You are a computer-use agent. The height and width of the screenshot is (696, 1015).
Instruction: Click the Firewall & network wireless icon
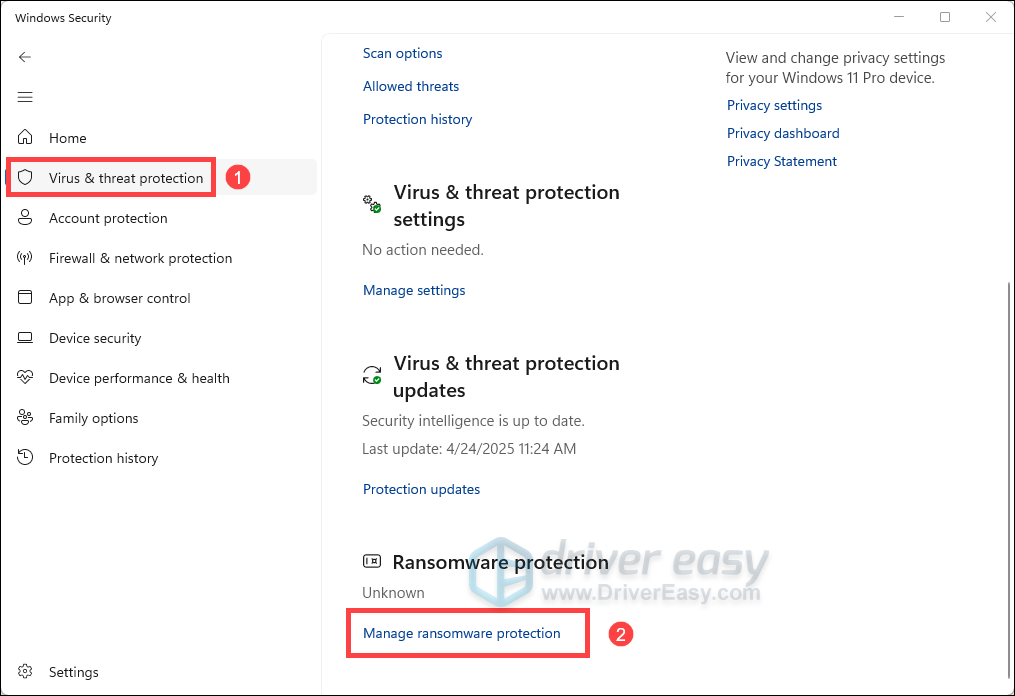tap(26, 258)
